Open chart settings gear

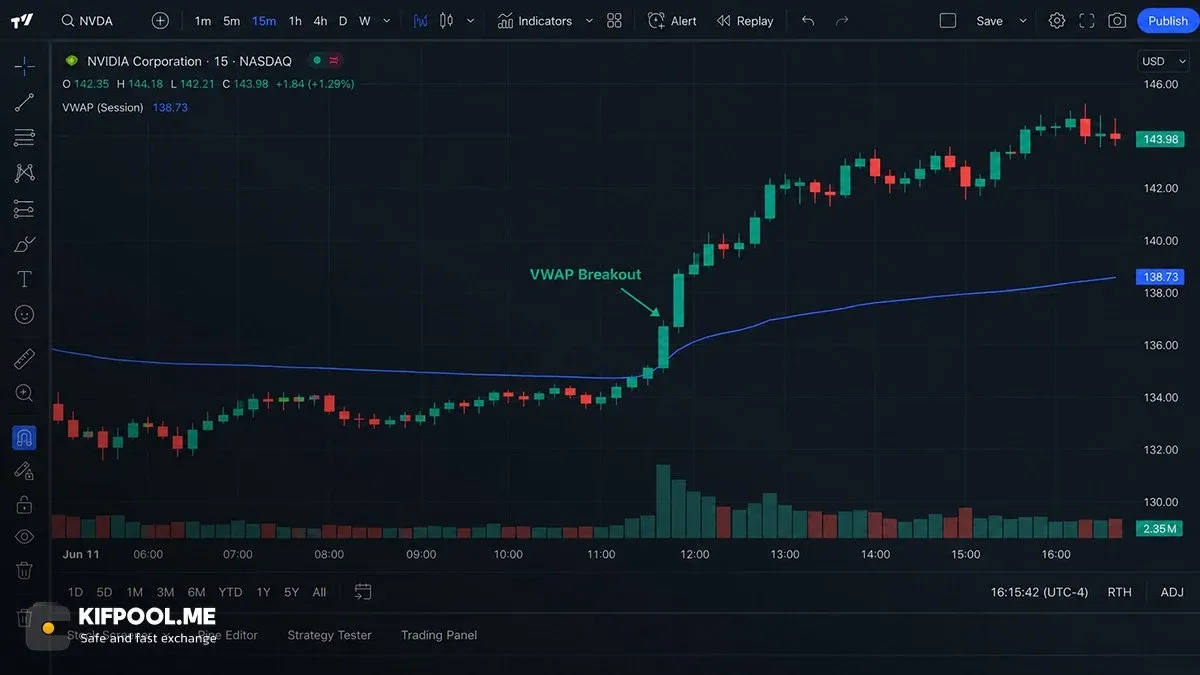tap(1057, 20)
